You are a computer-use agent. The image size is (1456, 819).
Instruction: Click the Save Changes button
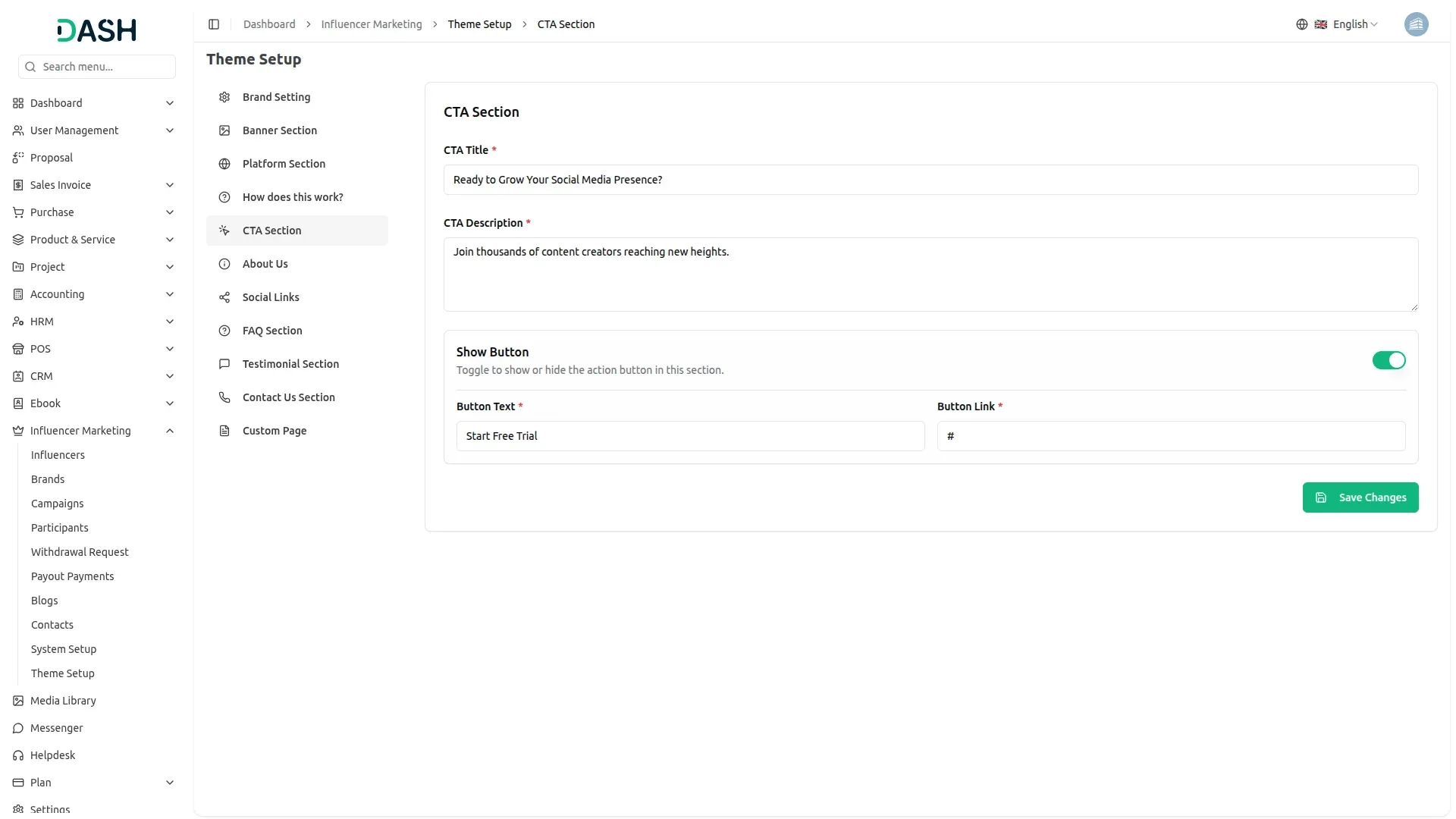[x=1360, y=497]
